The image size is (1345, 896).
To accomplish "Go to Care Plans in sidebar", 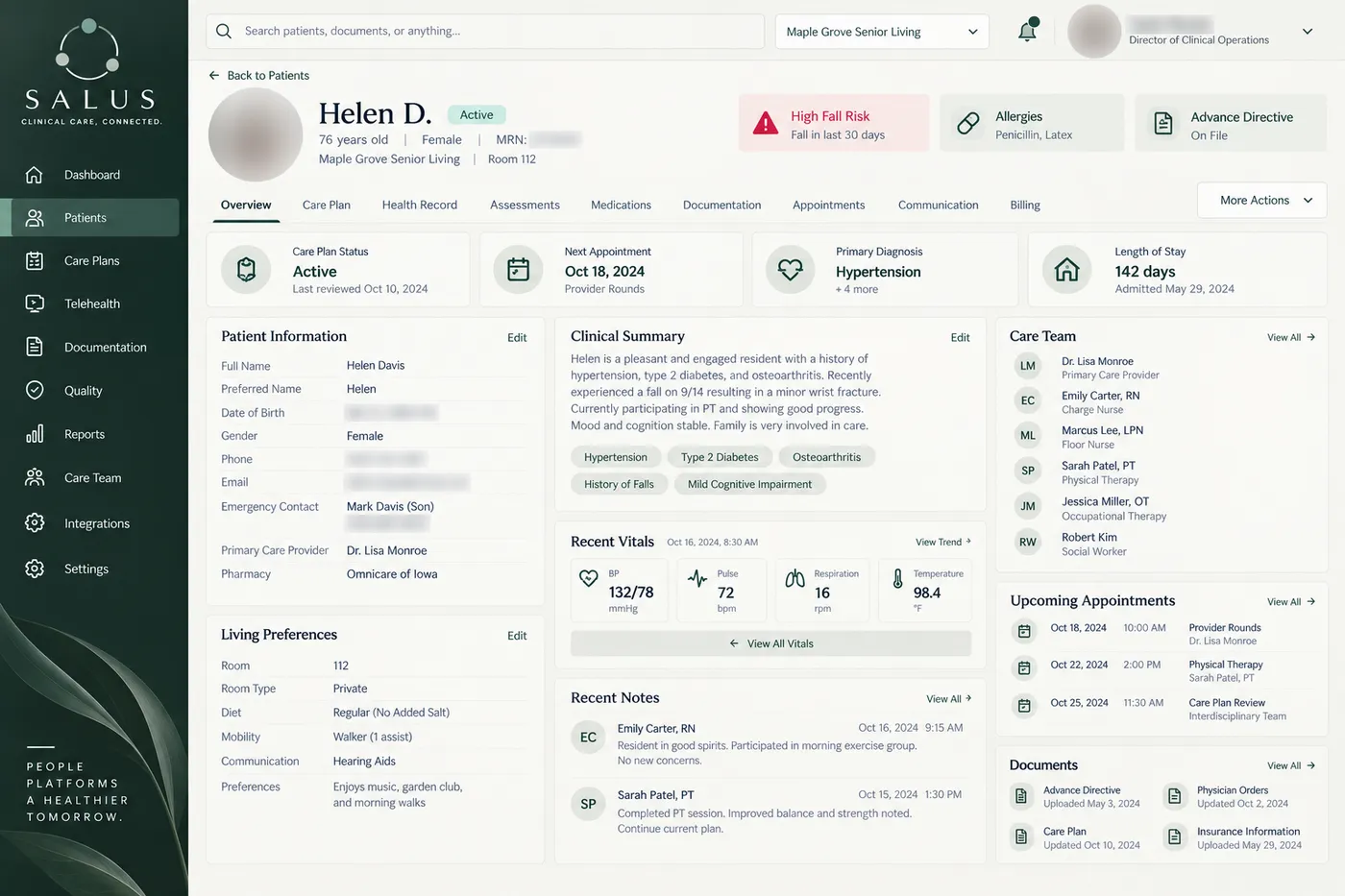I will tap(94, 260).
